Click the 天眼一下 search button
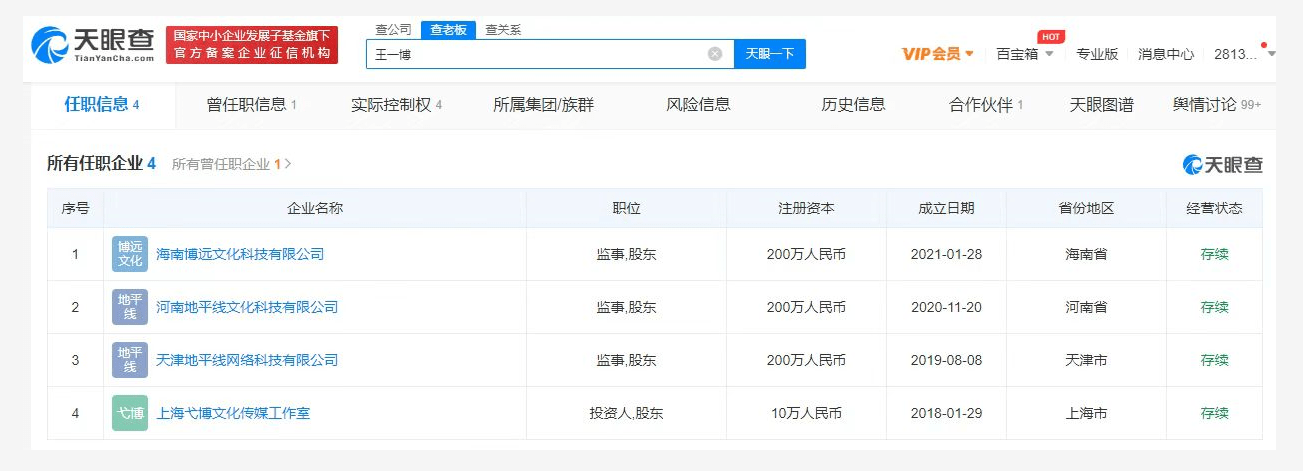This screenshot has width=1303, height=471. click(770, 54)
